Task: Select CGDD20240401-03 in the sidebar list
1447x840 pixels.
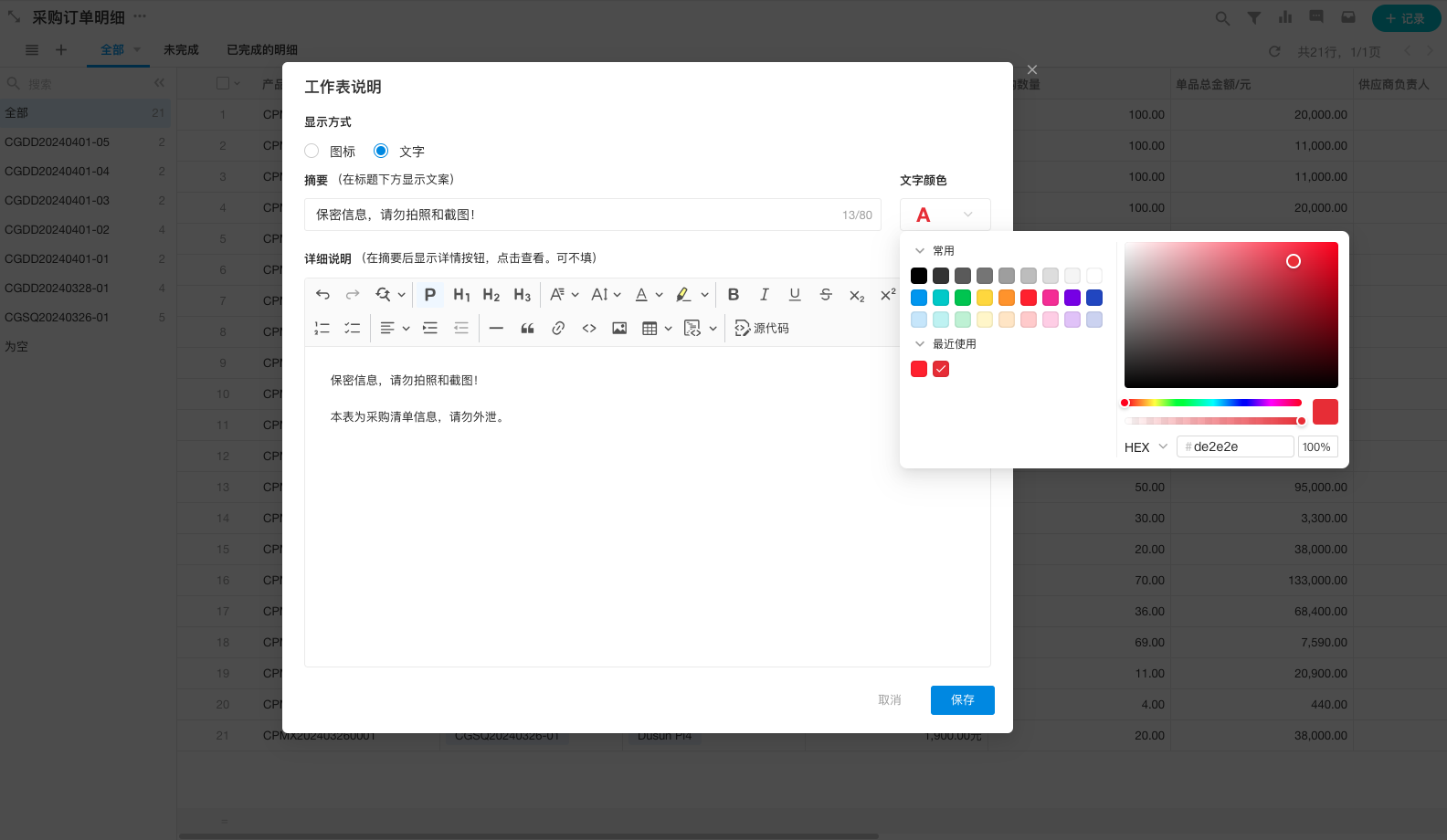Action: (x=85, y=201)
